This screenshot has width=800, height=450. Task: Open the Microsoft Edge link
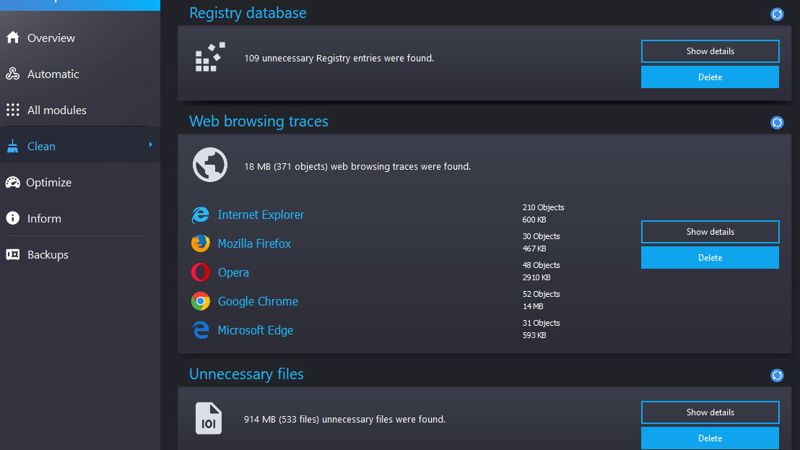point(255,330)
